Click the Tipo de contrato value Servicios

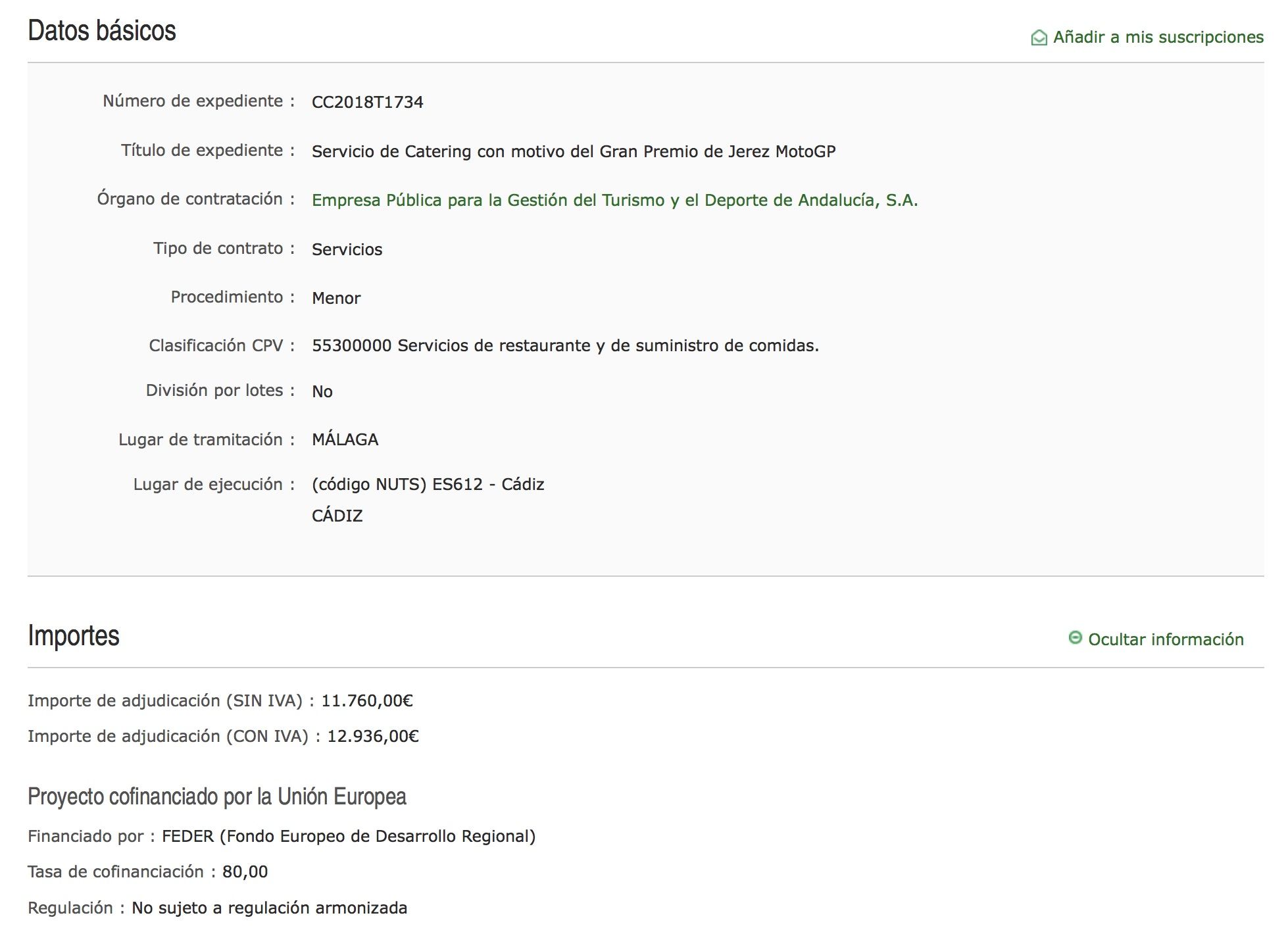point(347,249)
